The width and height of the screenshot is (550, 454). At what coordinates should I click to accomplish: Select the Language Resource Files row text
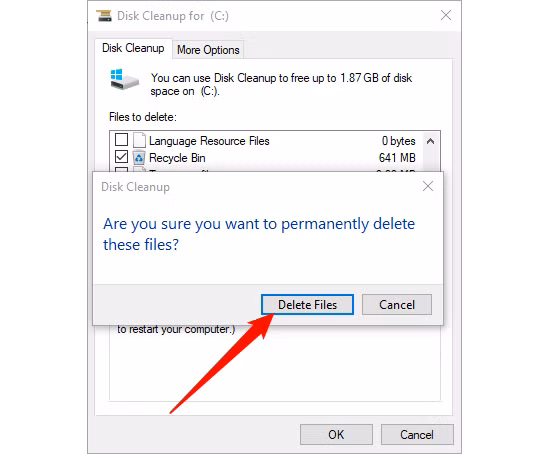[x=209, y=141]
